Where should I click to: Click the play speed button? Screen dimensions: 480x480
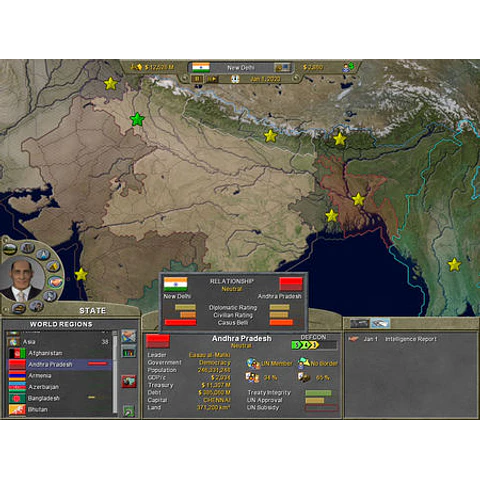coord(212,79)
